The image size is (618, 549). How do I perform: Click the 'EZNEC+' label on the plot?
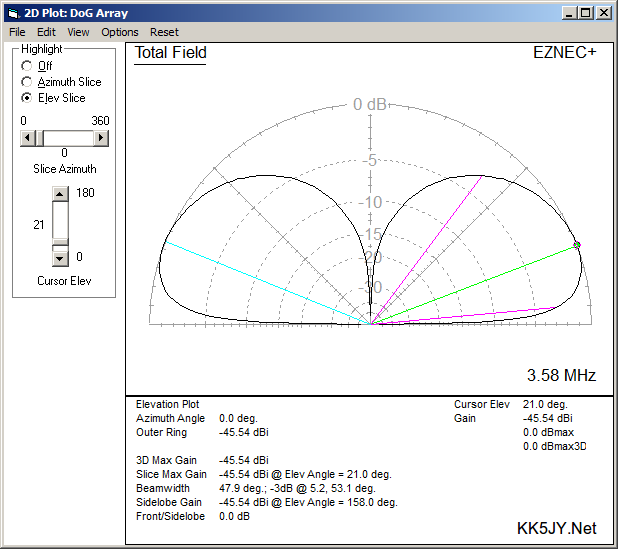pyautogui.click(x=564, y=52)
